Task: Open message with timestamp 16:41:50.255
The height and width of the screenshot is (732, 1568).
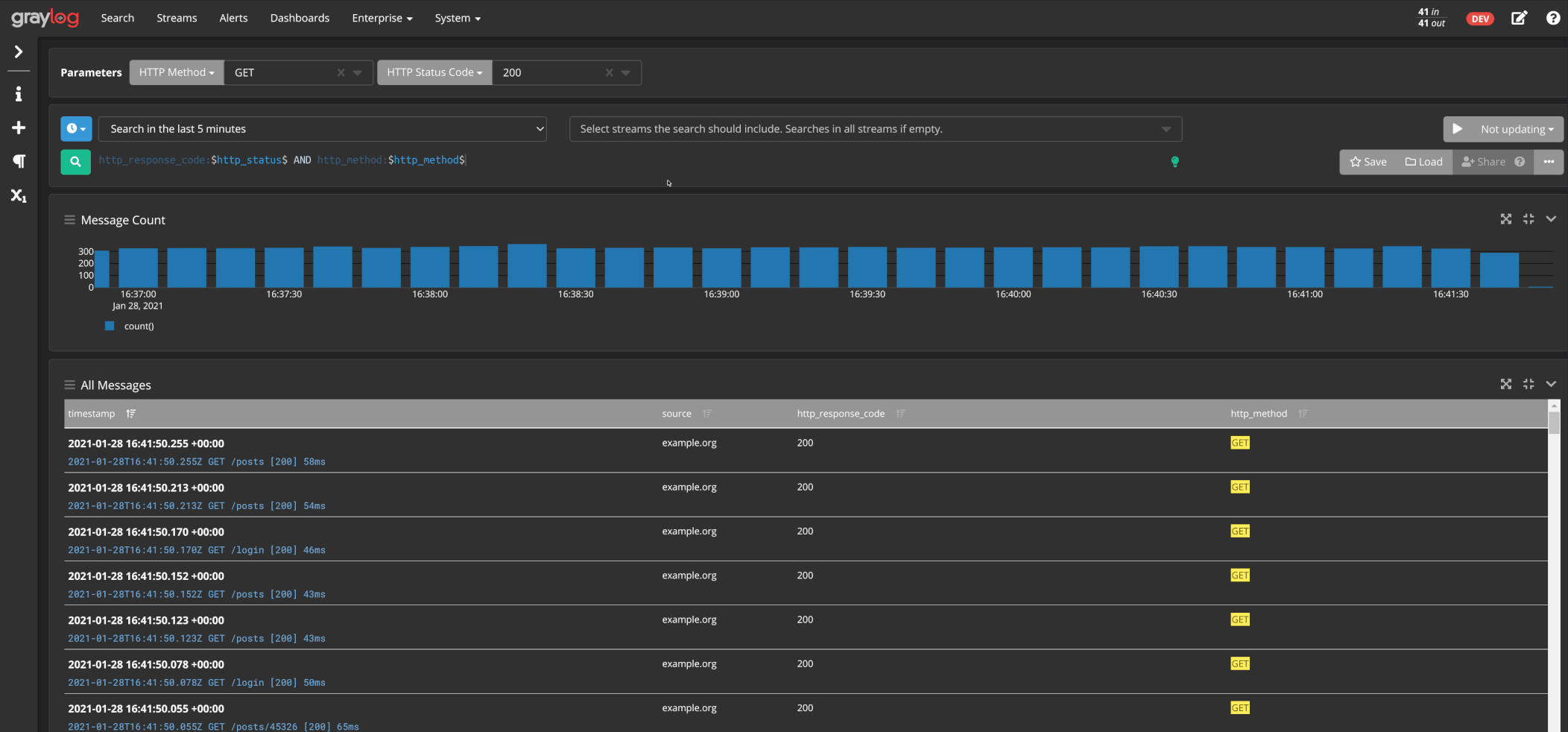Action: pos(146,444)
